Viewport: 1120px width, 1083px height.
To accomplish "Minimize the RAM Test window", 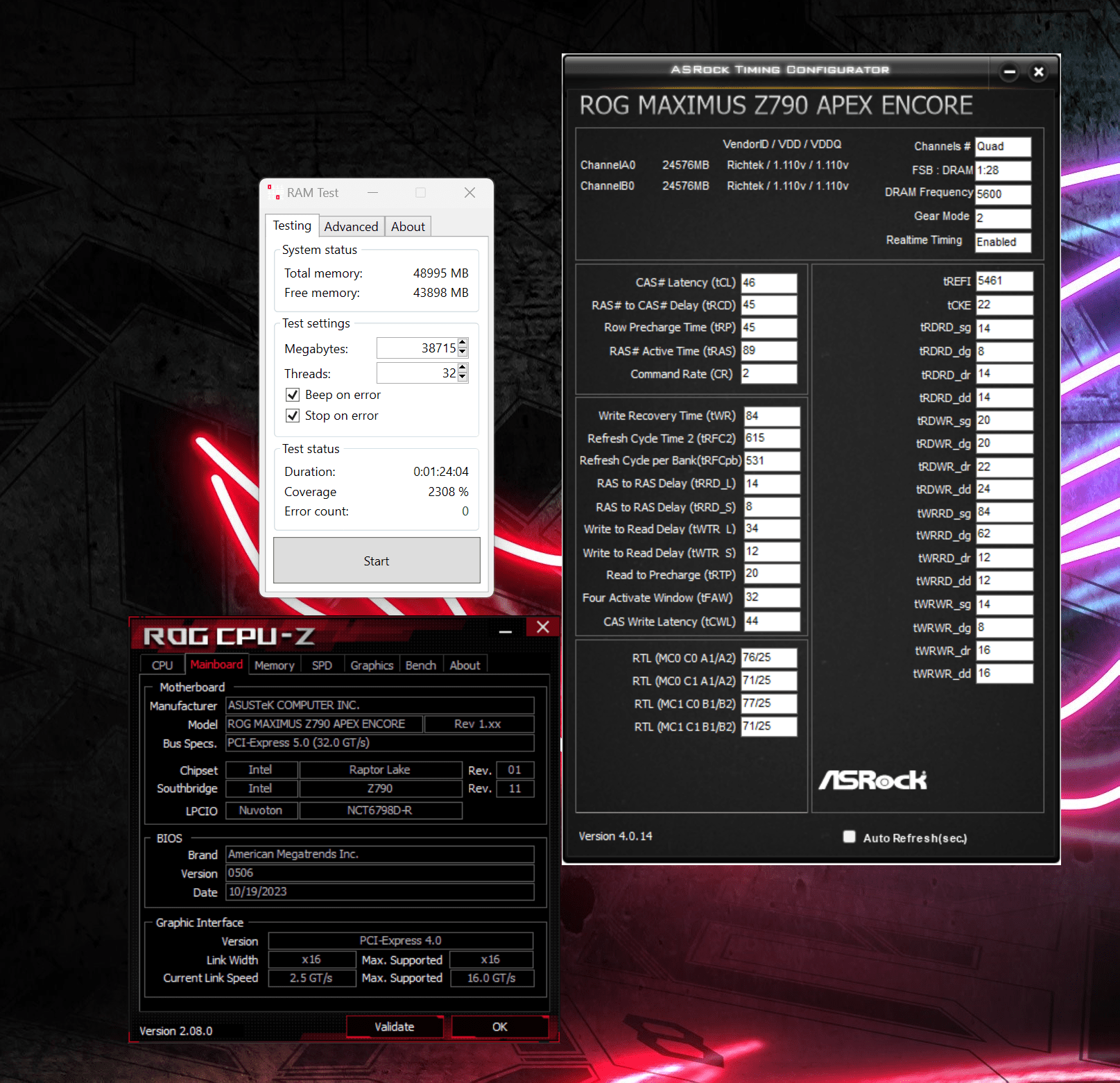I will [x=373, y=192].
